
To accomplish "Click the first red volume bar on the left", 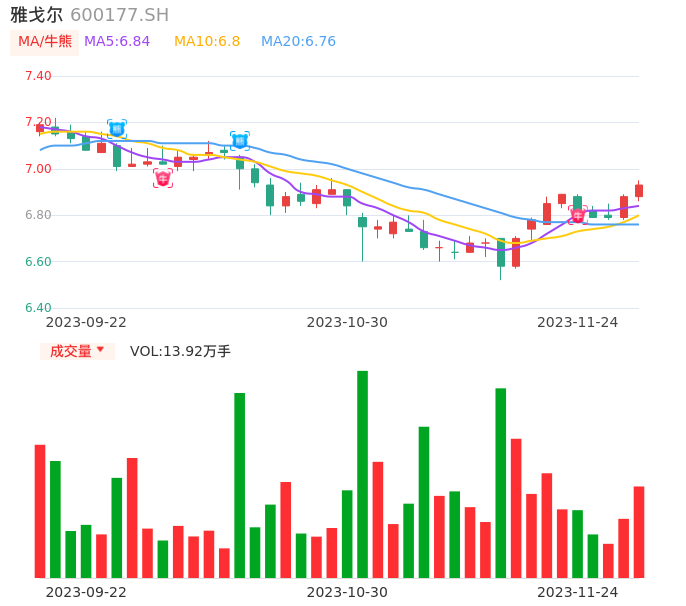I will (x=40, y=511).
